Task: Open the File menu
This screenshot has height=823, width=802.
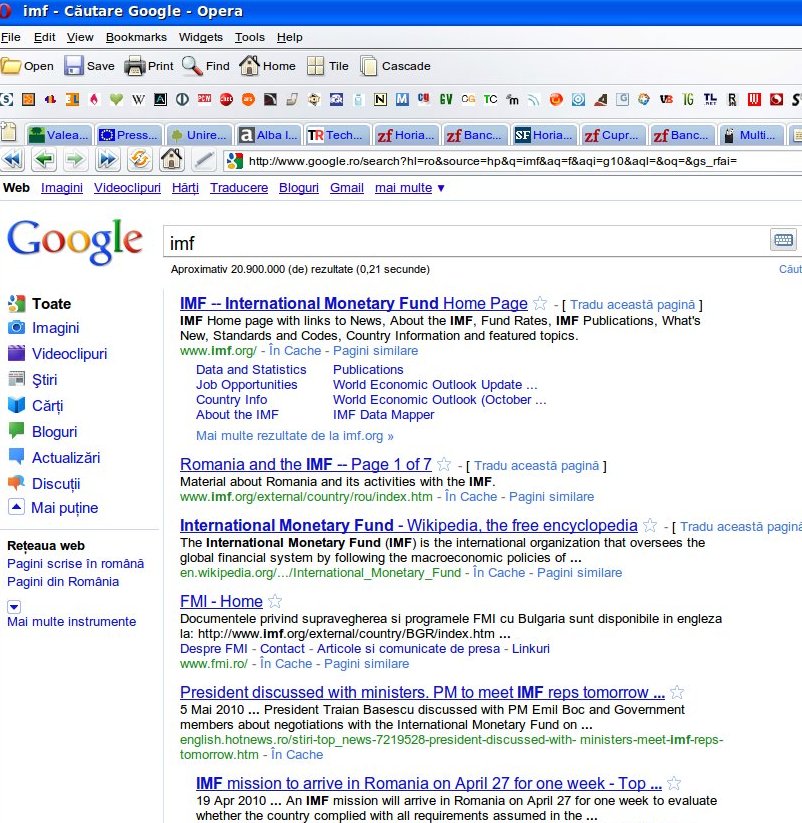Action: click(10, 37)
